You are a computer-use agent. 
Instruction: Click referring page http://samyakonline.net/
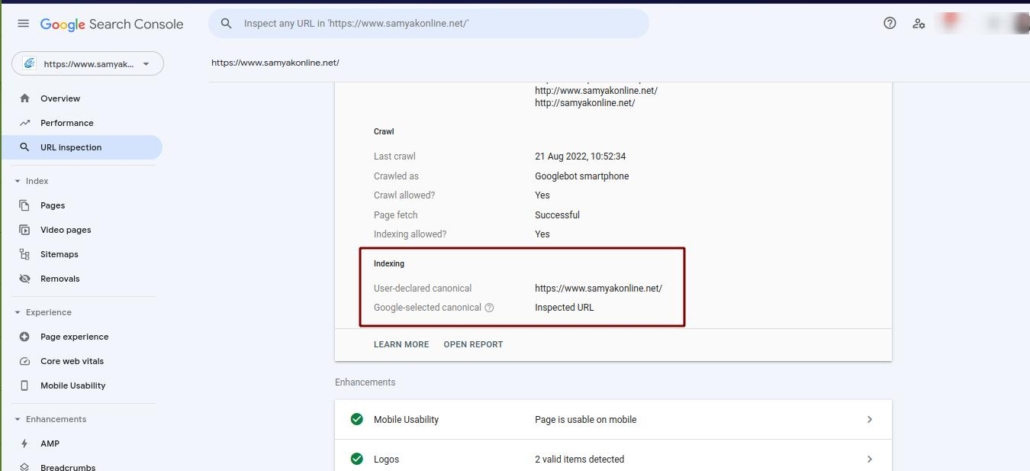click(x=585, y=103)
